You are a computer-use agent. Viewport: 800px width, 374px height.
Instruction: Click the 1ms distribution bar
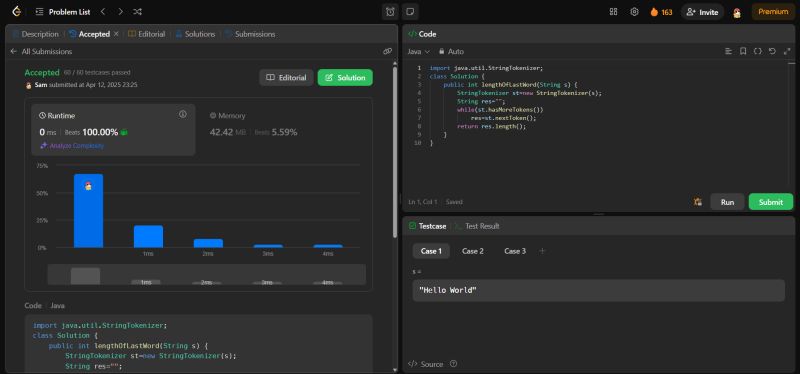pyautogui.click(x=148, y=236)
